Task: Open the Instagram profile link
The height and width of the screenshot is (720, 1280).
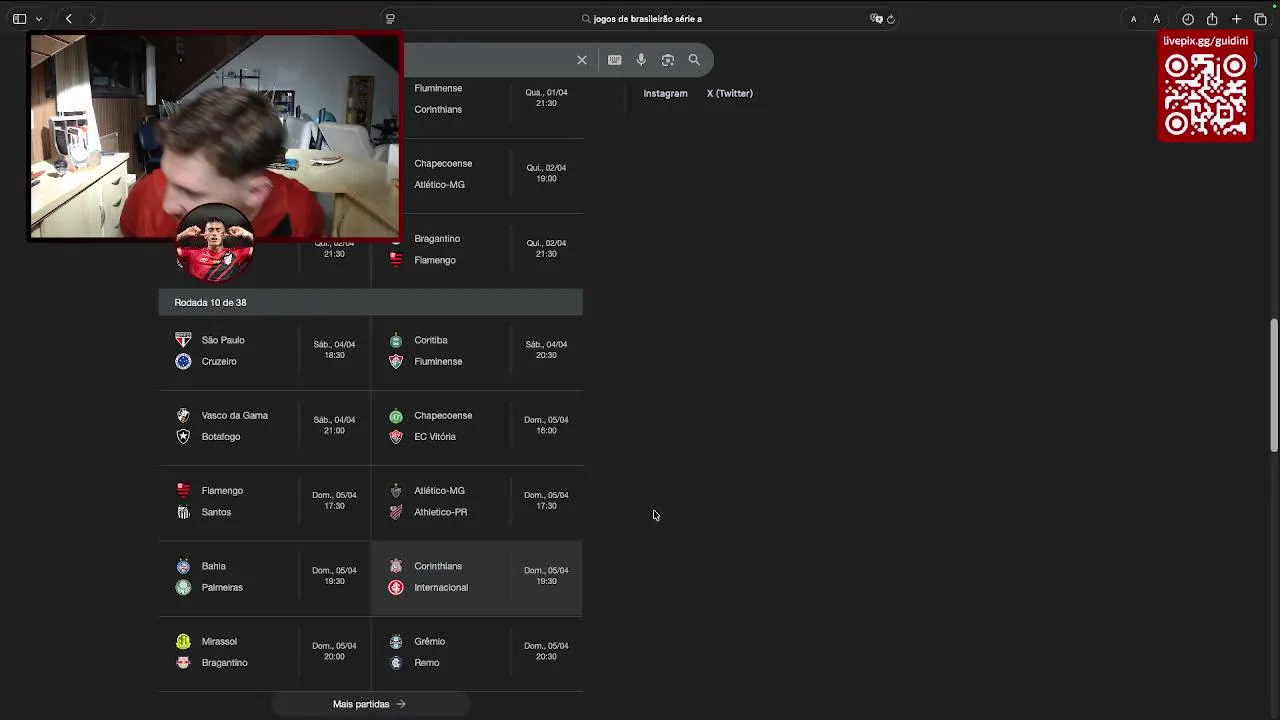Action: click(665, 93)
